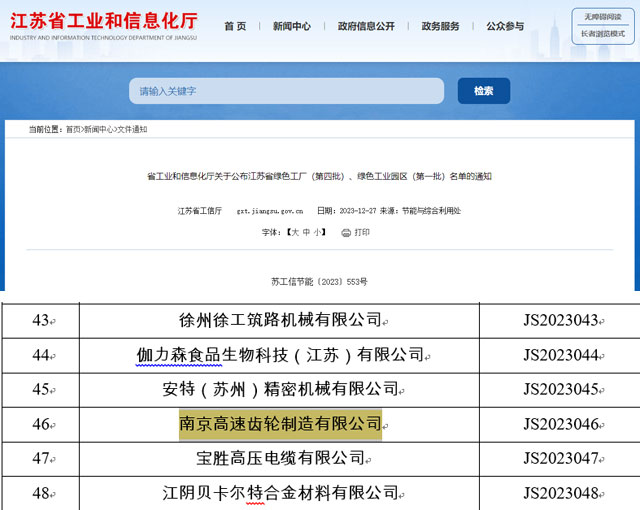Select the source URL gxt.jiangsu.gov.cn
Screen dimensions: 640x510
coord(270,211)
